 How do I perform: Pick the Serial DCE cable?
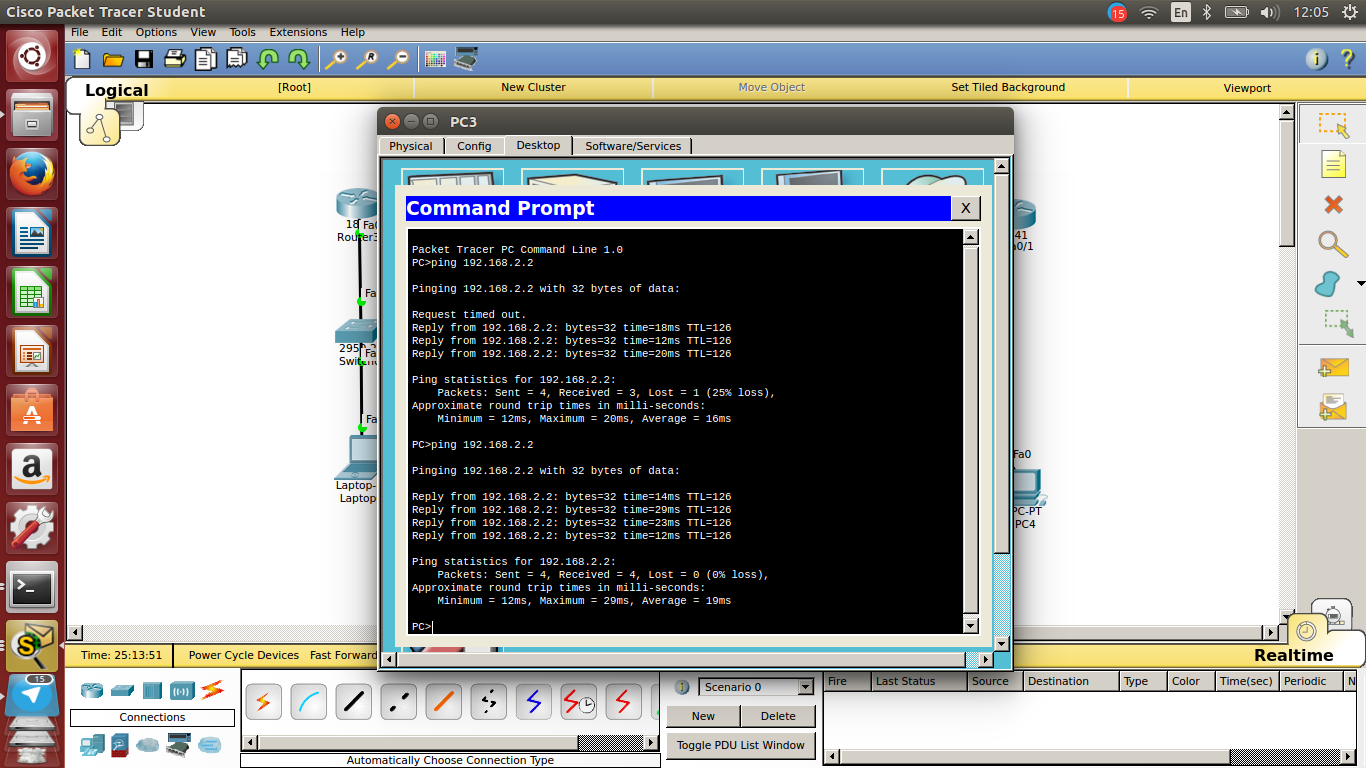[x=579, y=702]
